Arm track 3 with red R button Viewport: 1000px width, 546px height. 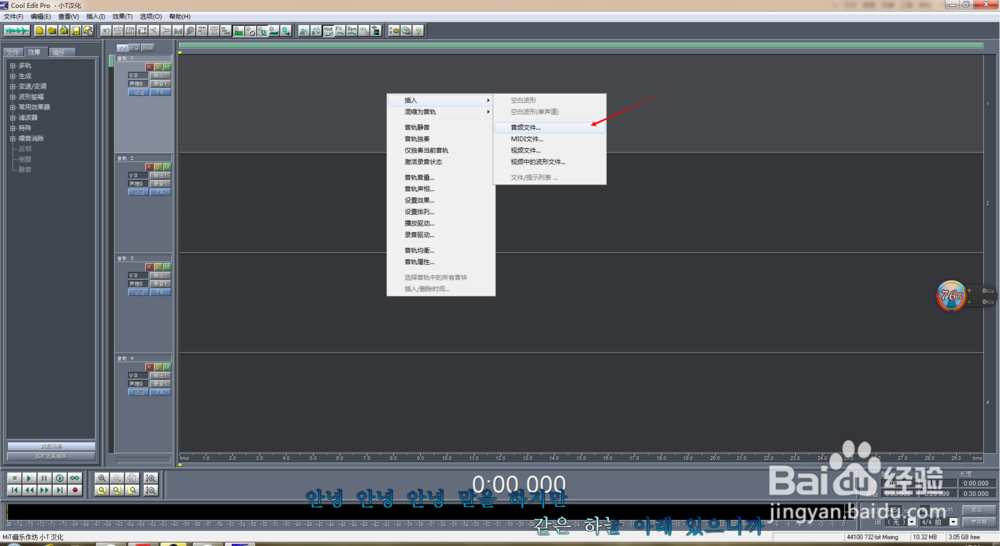[149, 267]
